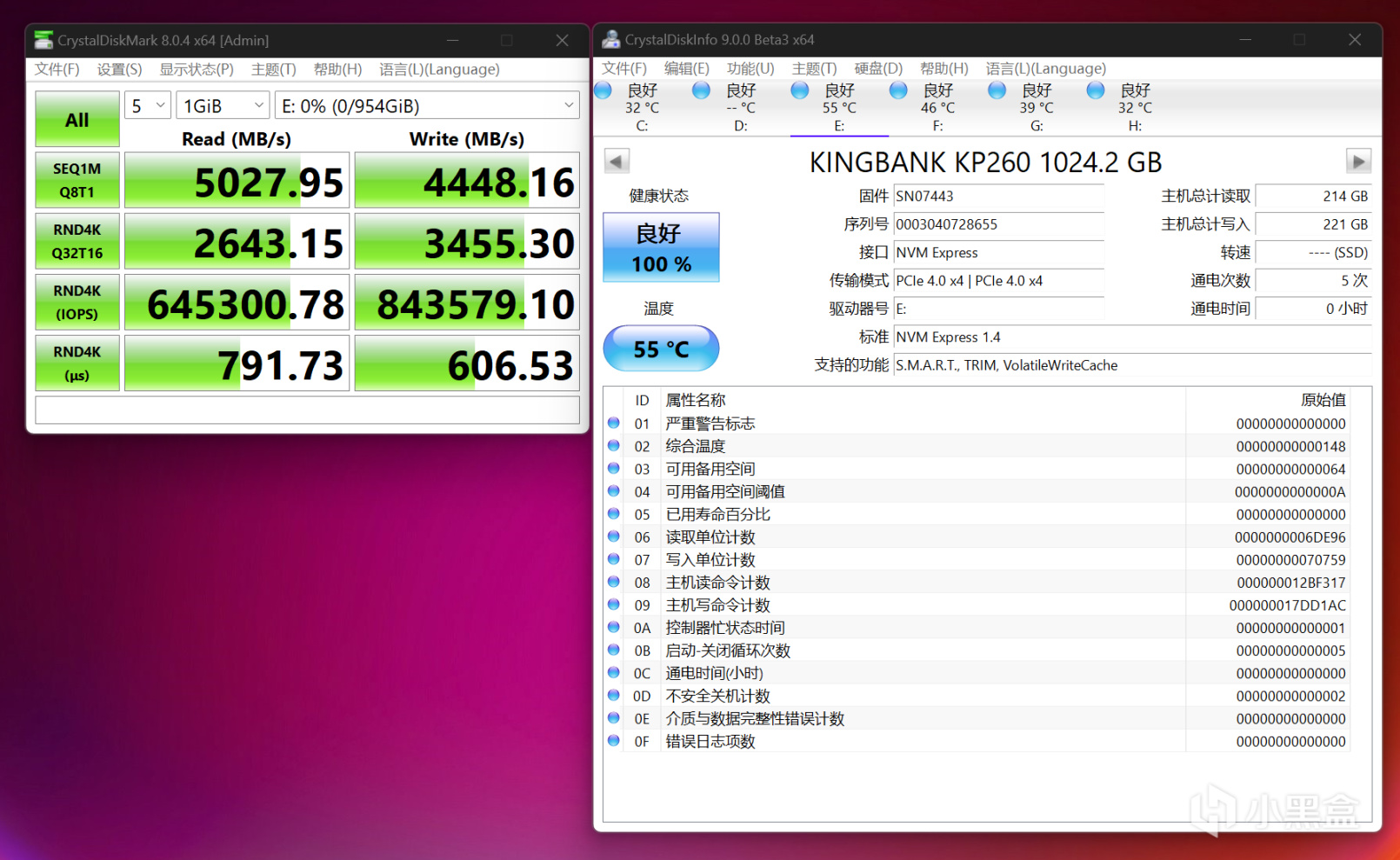
Task: Click status dot for attribute 06 读取单位计数
Action: coord(614,536)
